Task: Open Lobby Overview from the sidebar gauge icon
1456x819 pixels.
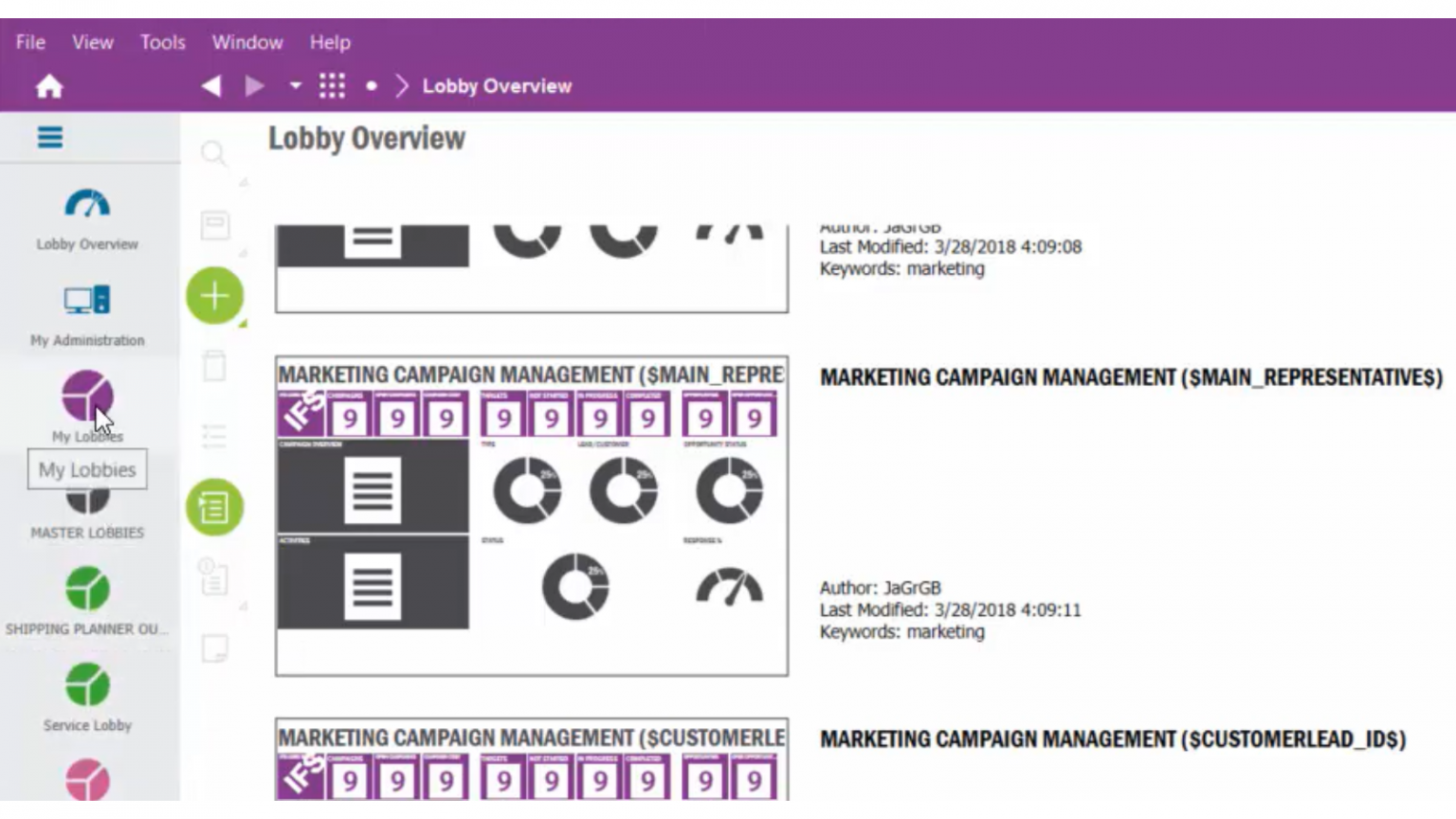Action: click(x=86, y=204)
